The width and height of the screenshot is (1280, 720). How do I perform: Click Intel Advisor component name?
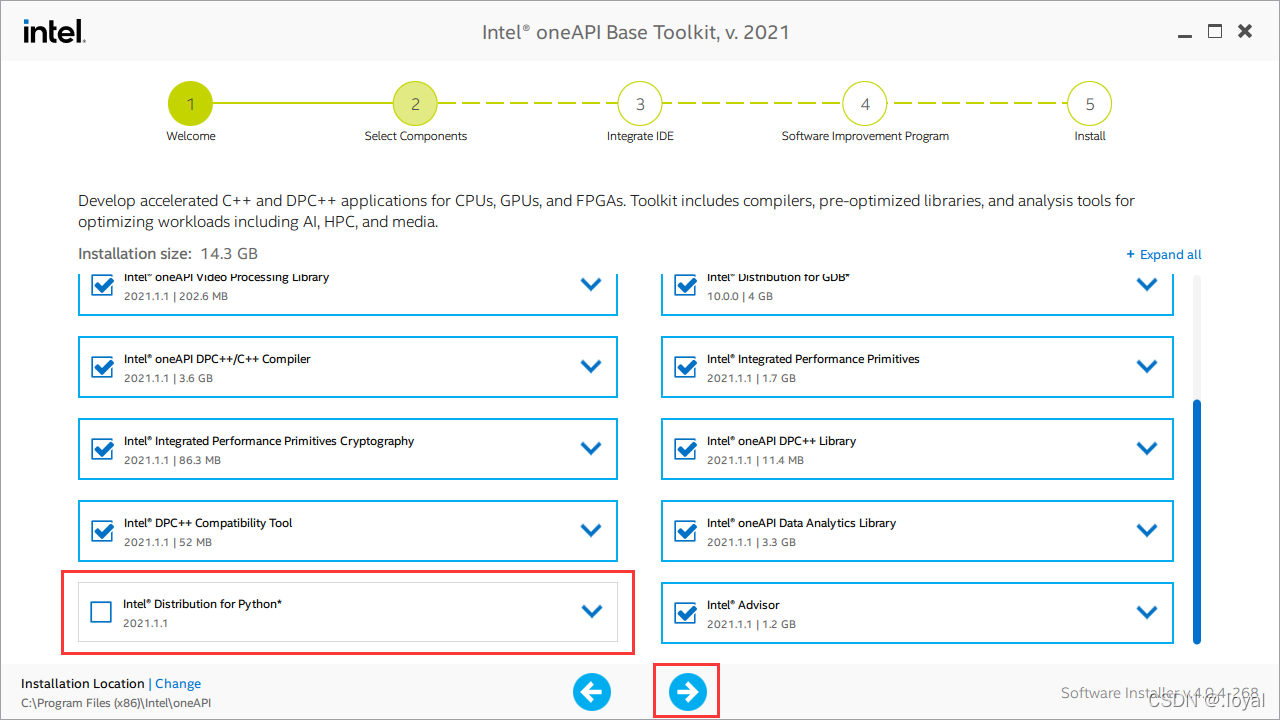743,605
